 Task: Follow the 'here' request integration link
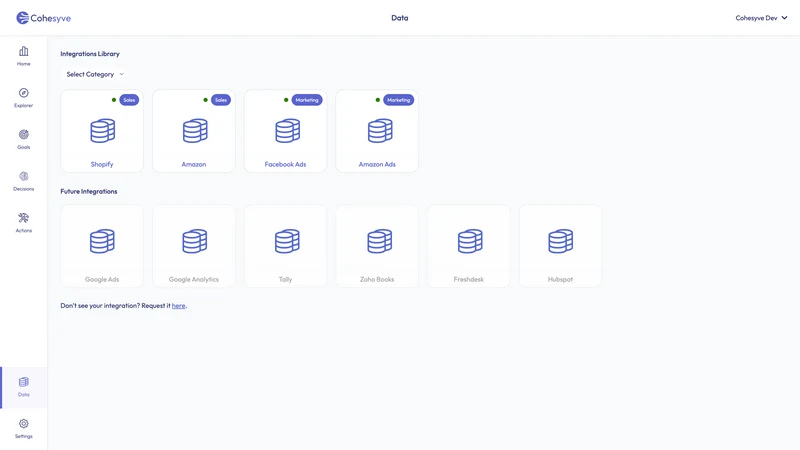tap(179, 306)
